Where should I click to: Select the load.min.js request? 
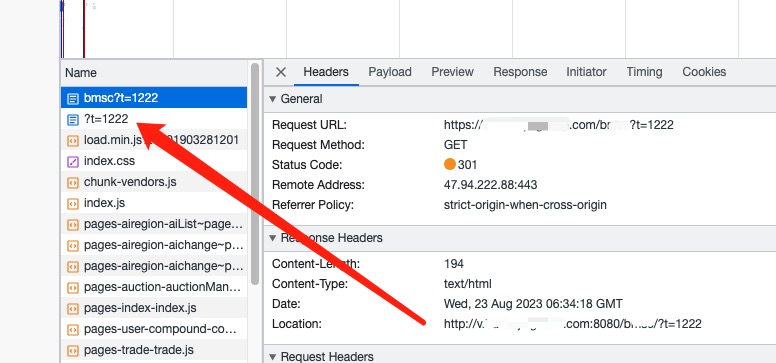154,140
